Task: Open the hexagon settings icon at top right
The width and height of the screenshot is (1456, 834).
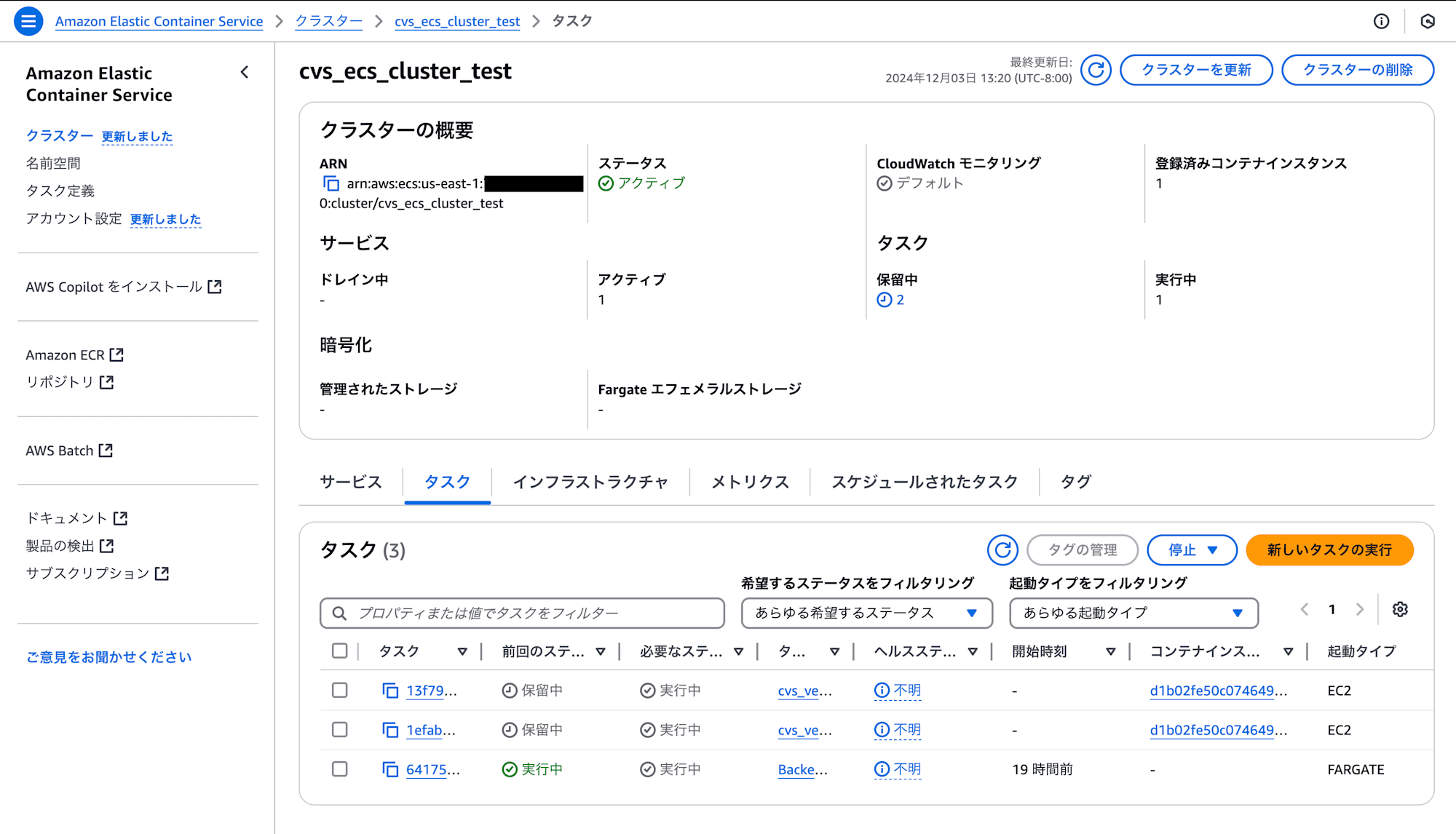Action: tap(1428, 21)
